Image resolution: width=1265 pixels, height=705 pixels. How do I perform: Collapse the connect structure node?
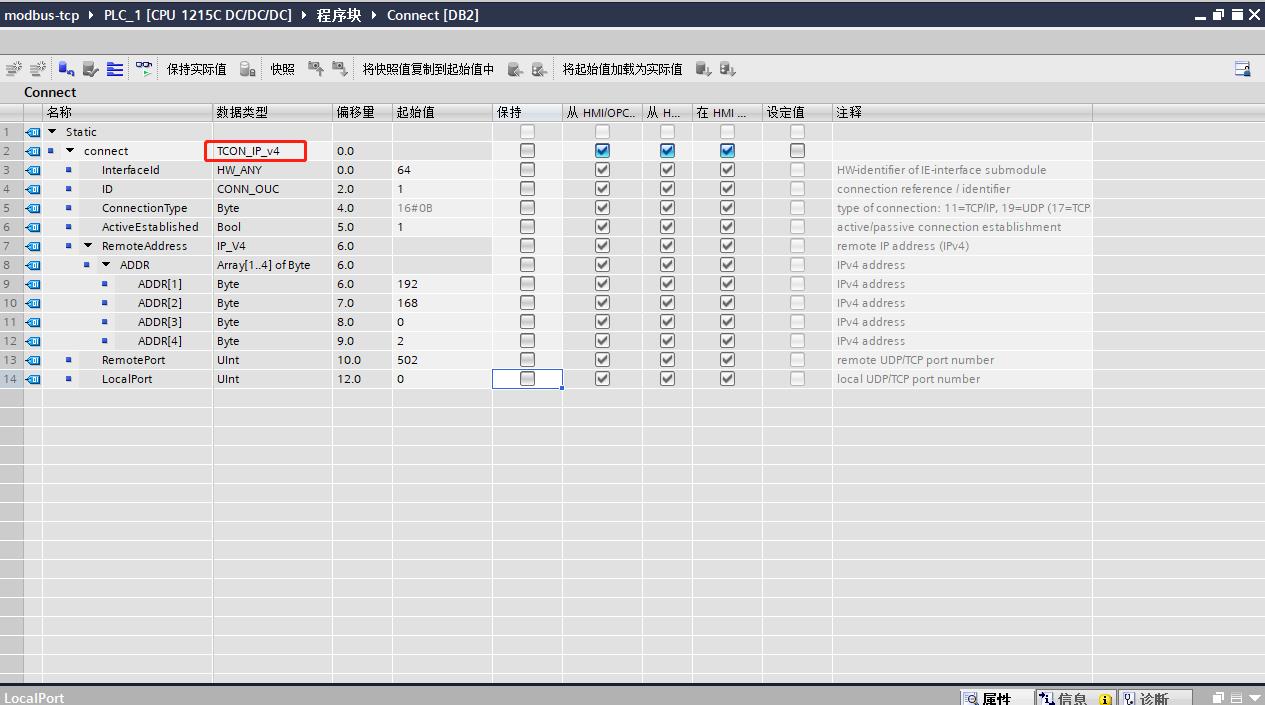(x=70, y=150)
